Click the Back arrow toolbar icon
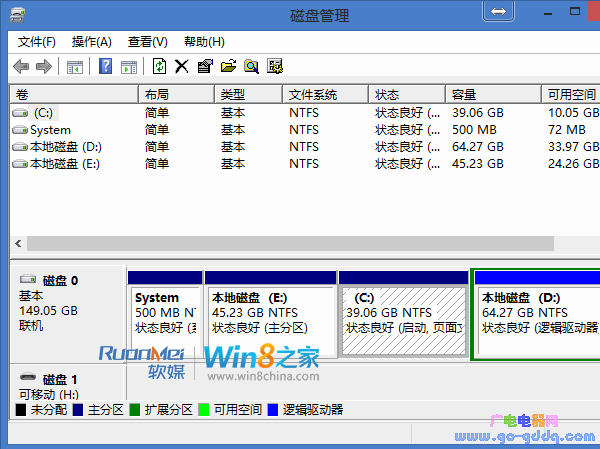 21,66
